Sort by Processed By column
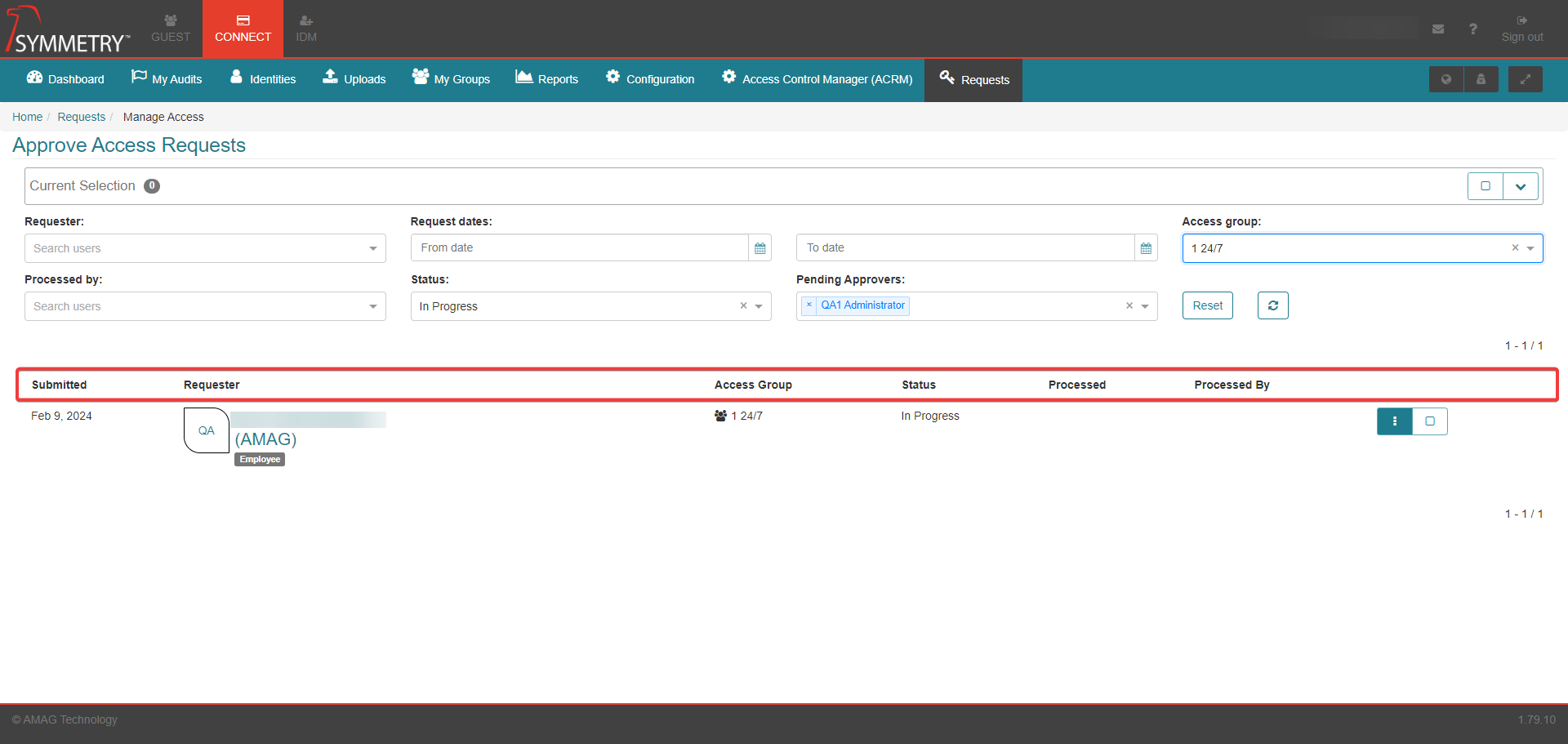 point(1232,385)
